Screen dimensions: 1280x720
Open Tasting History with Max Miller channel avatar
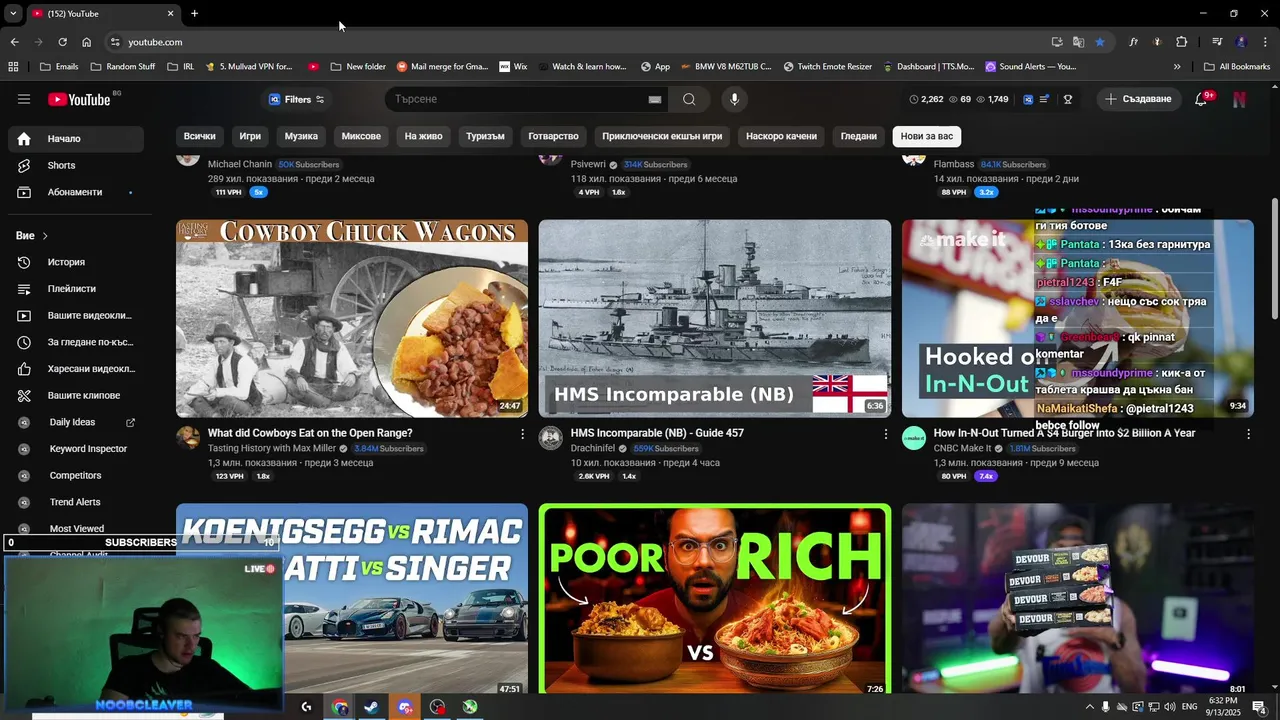pos(188,438)
